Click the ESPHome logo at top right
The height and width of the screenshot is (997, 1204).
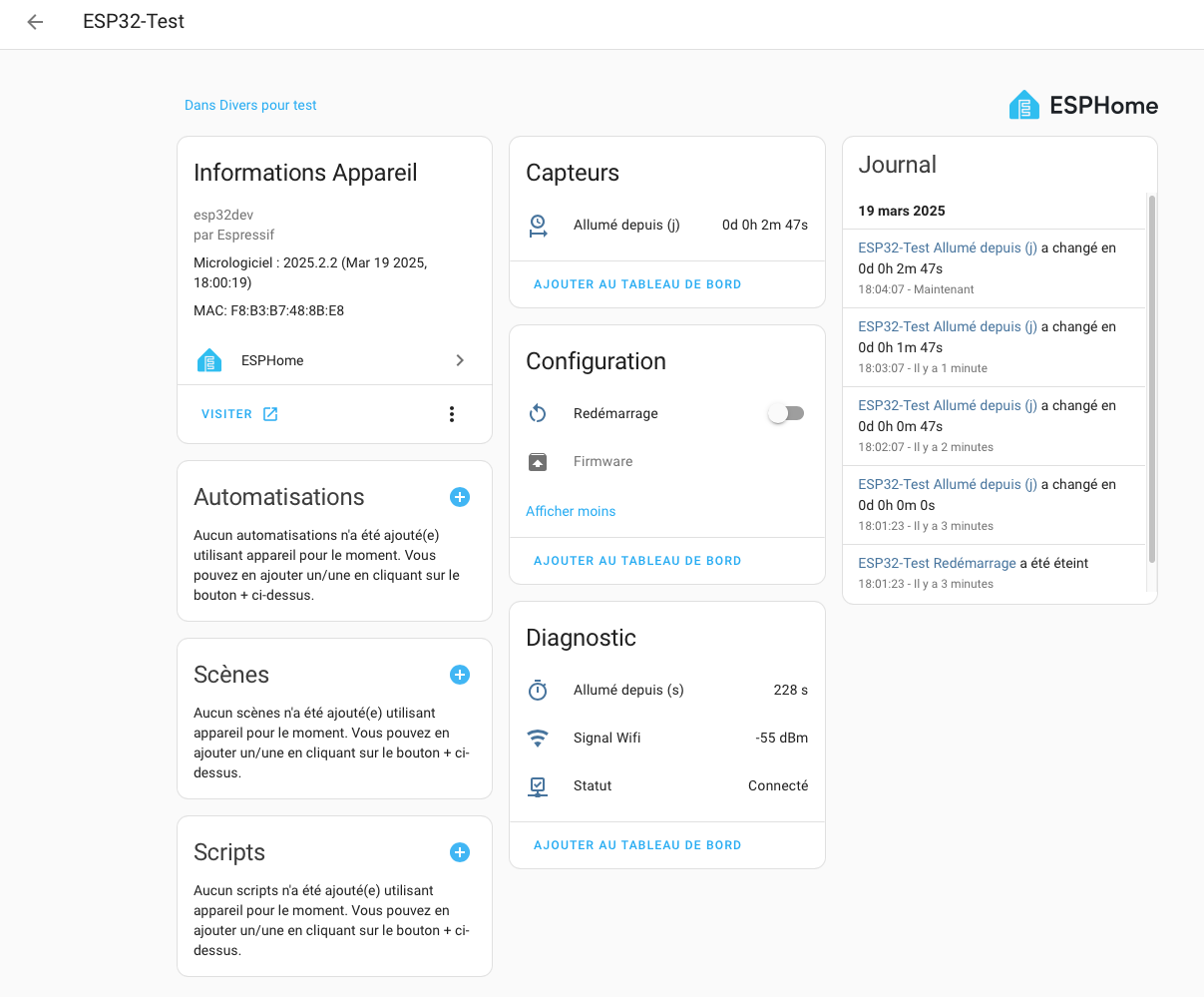[1083, 105]
